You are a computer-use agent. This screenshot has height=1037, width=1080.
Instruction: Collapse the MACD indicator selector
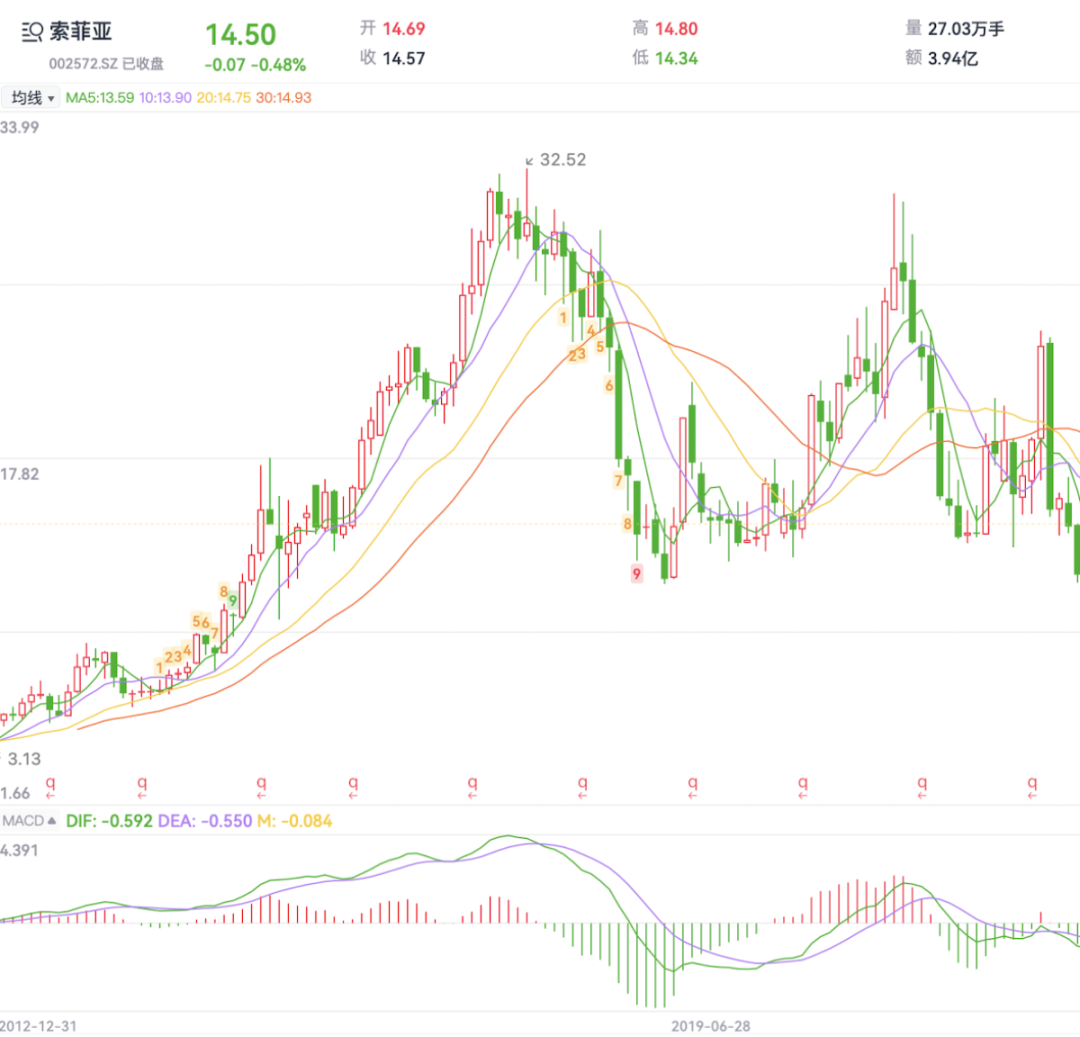[29, 821]
